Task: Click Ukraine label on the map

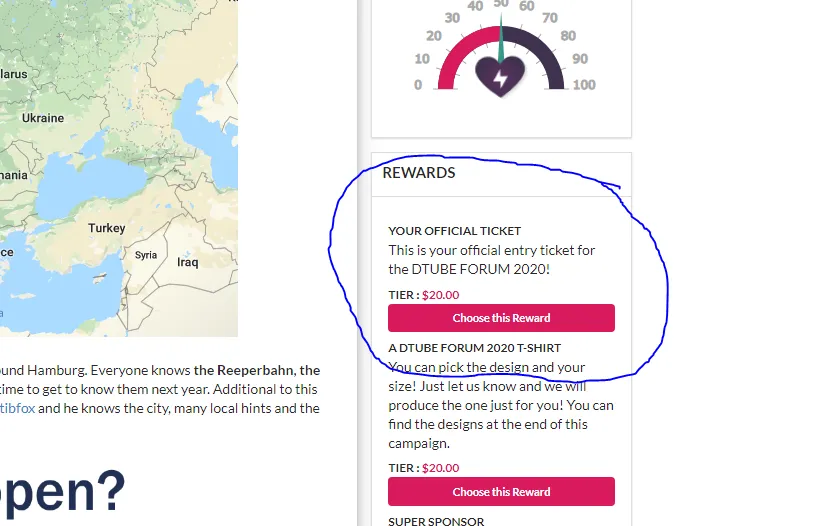Action: pyautogui.click(x=43, y=118)
